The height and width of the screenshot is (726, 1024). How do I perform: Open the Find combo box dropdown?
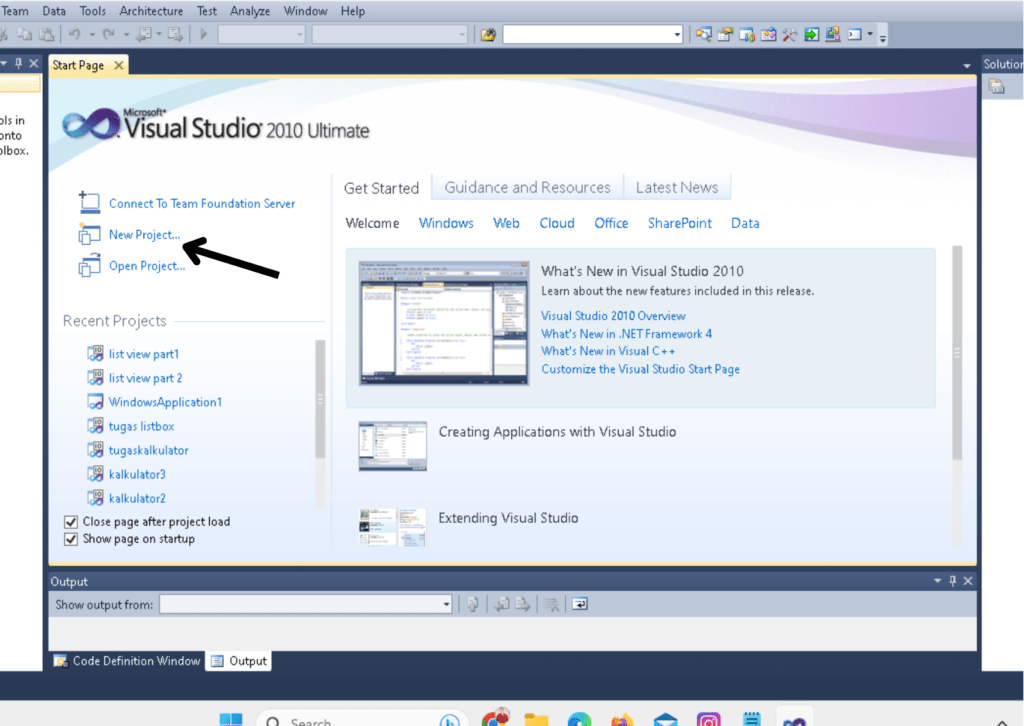click(x=677, y=35)
